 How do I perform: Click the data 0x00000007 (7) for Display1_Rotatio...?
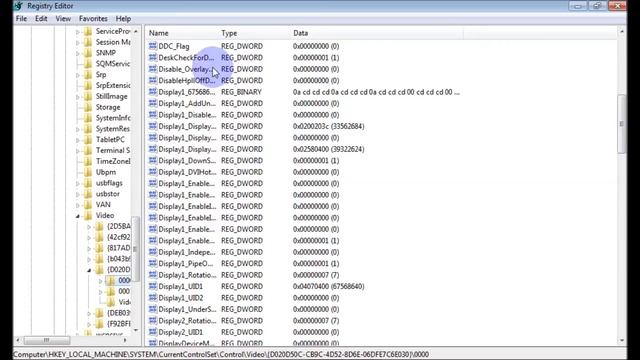pos(316,275)
